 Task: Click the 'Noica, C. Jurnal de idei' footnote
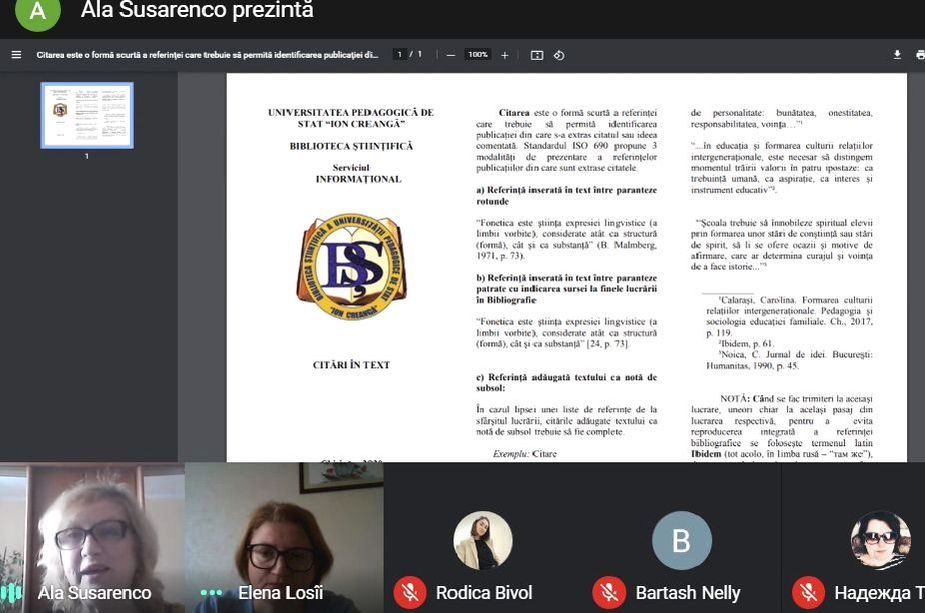789,360
